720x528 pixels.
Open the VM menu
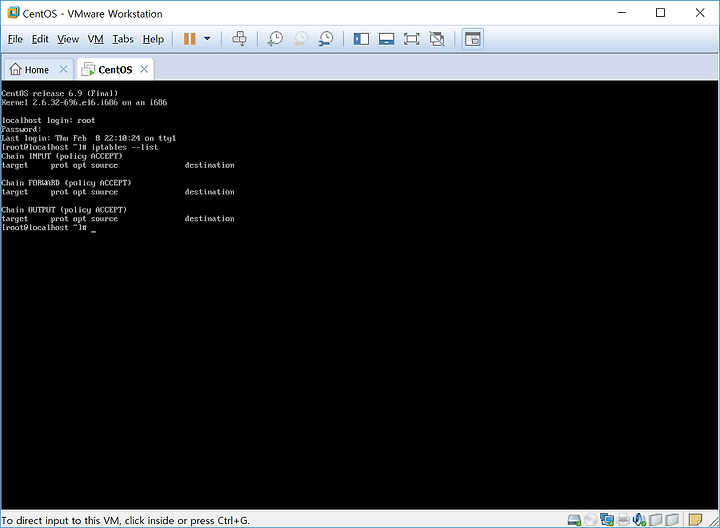[96, 39]
